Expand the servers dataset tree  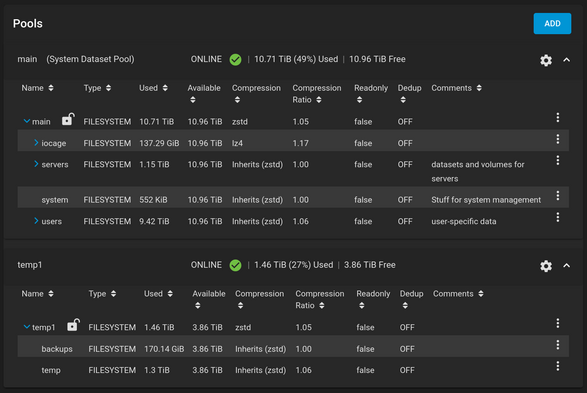pyautogui.click(x=36, y=164)
